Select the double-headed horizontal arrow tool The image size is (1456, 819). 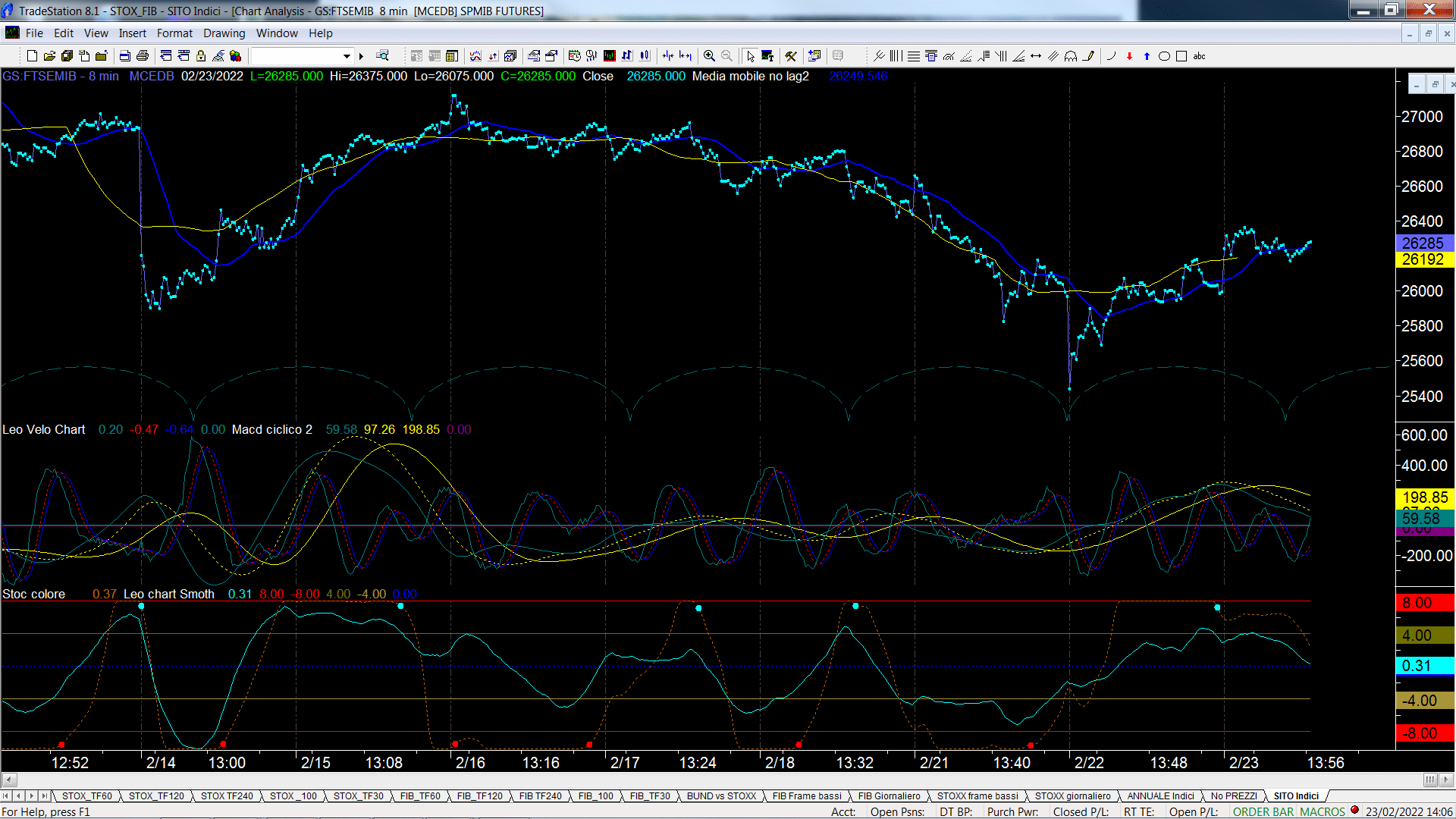point(1036,56)
